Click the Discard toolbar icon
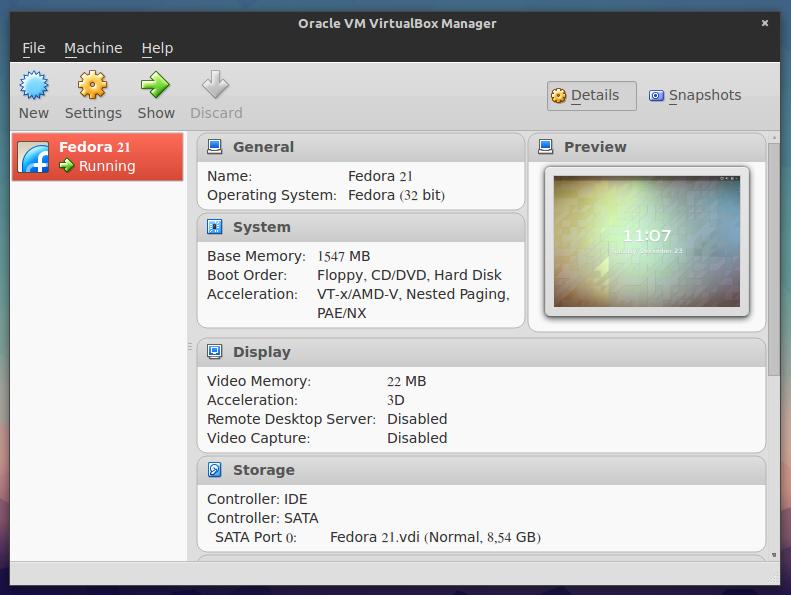The height and width of the screenshot is (595, 791). 216,85
